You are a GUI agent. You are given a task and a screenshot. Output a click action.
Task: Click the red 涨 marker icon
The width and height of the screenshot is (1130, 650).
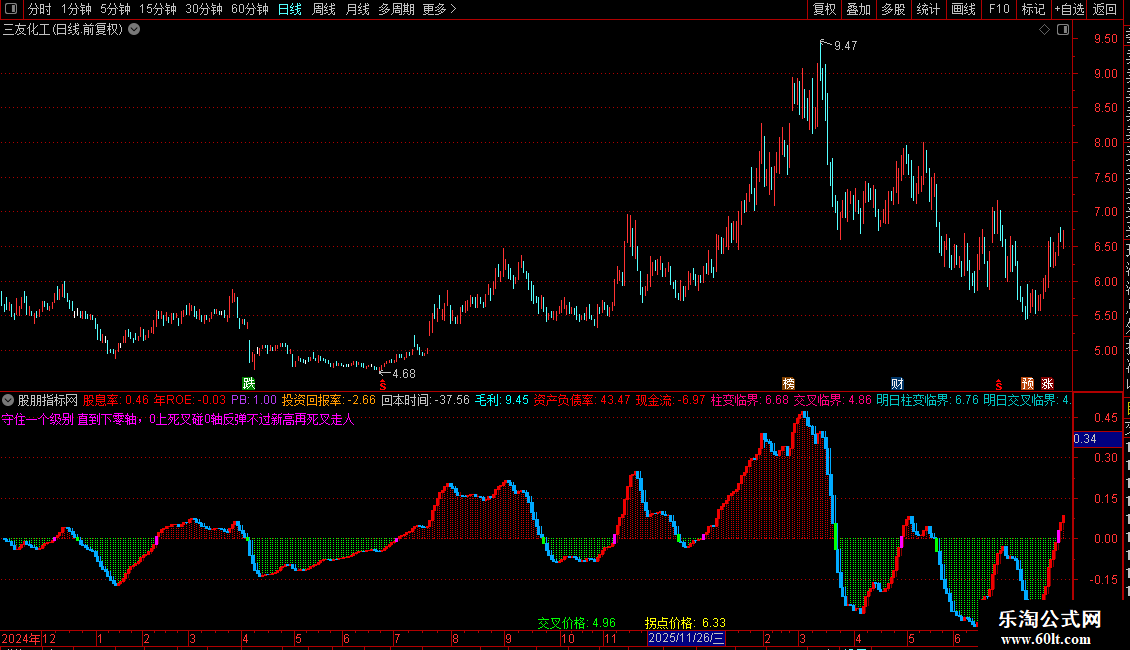[x=1048, y=383]
